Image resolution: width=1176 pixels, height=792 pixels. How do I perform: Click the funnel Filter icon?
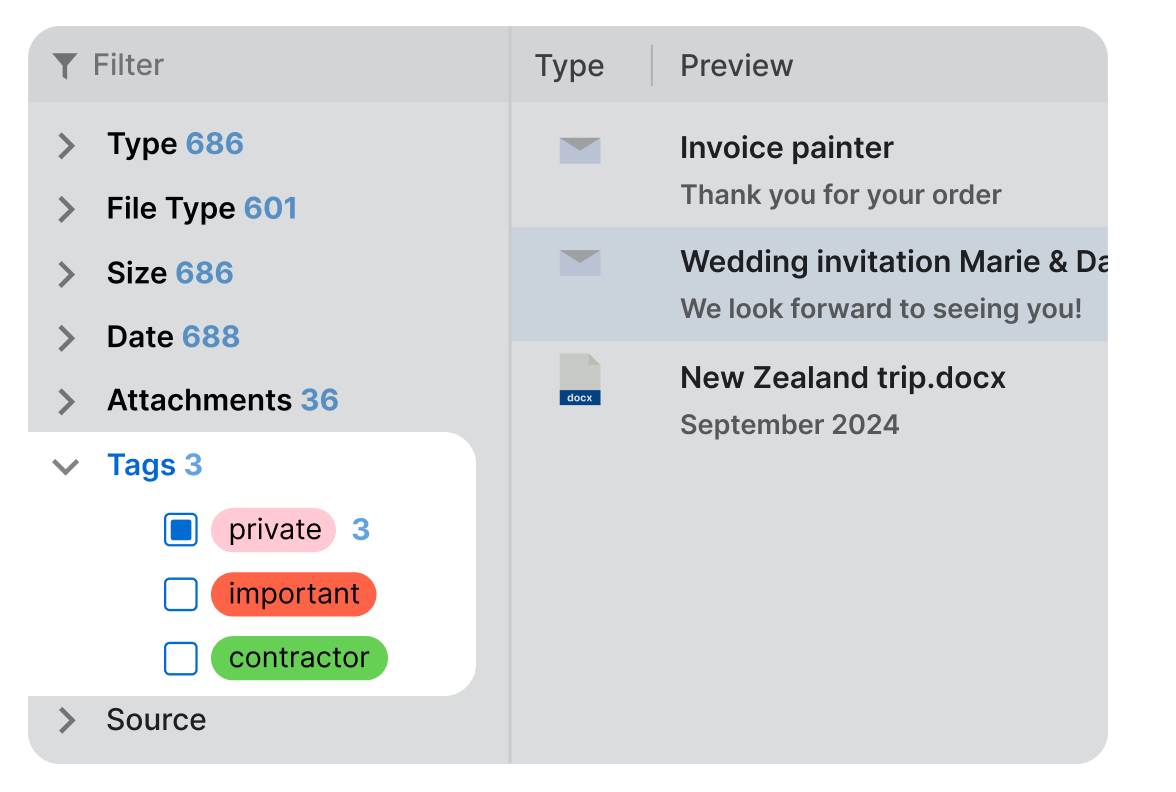[65, 66]
